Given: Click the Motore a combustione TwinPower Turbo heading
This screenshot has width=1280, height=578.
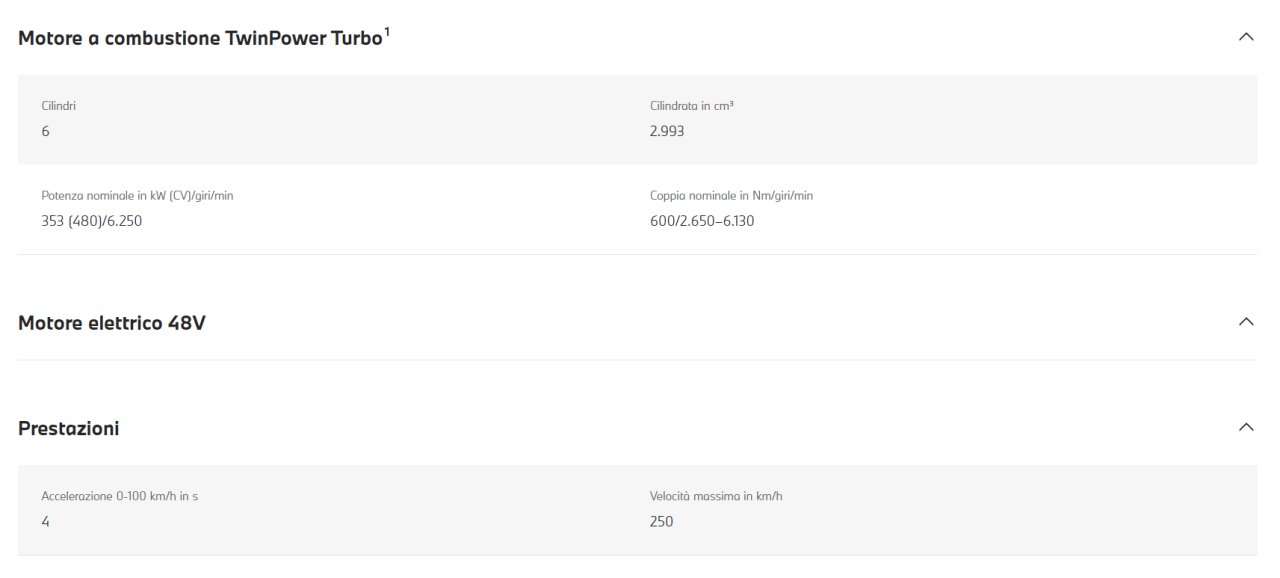Looking at the screenshot, I should point(200,39).
